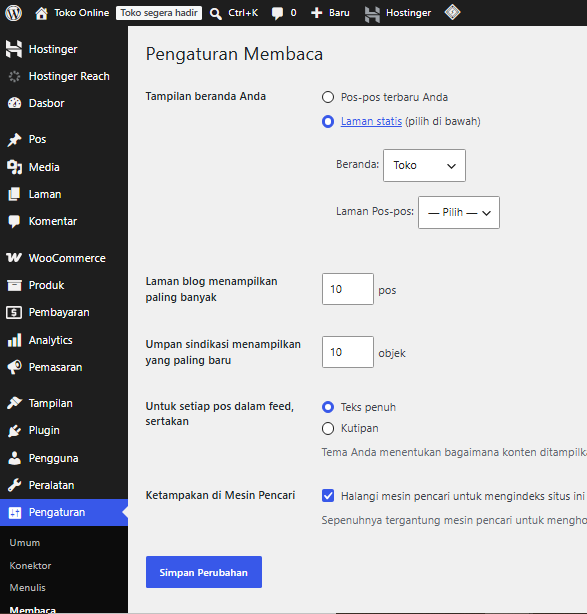Click the diamond icon in admin bar

tap(452, 13)
